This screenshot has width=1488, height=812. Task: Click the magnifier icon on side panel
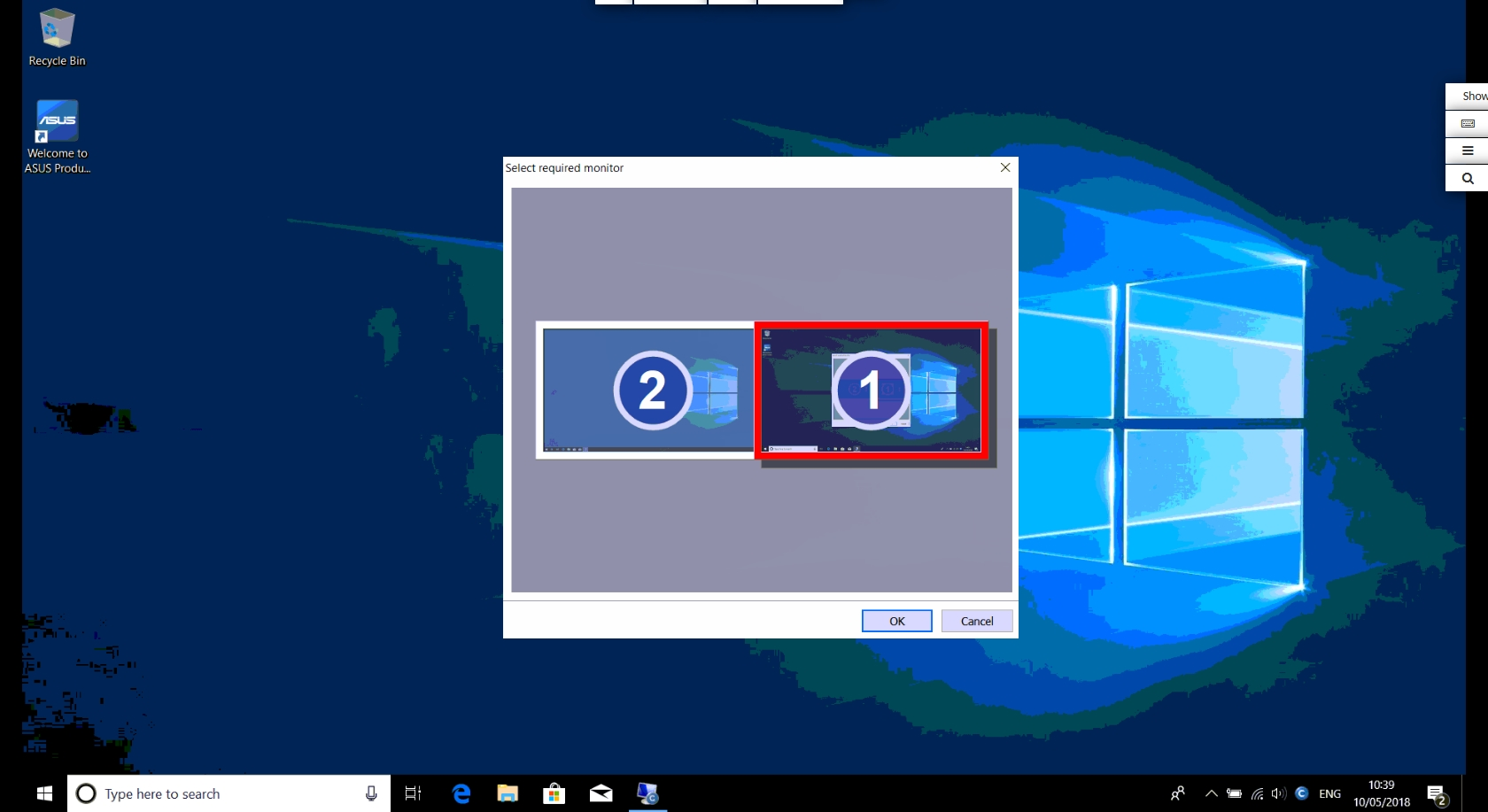tap(1468, 178)
